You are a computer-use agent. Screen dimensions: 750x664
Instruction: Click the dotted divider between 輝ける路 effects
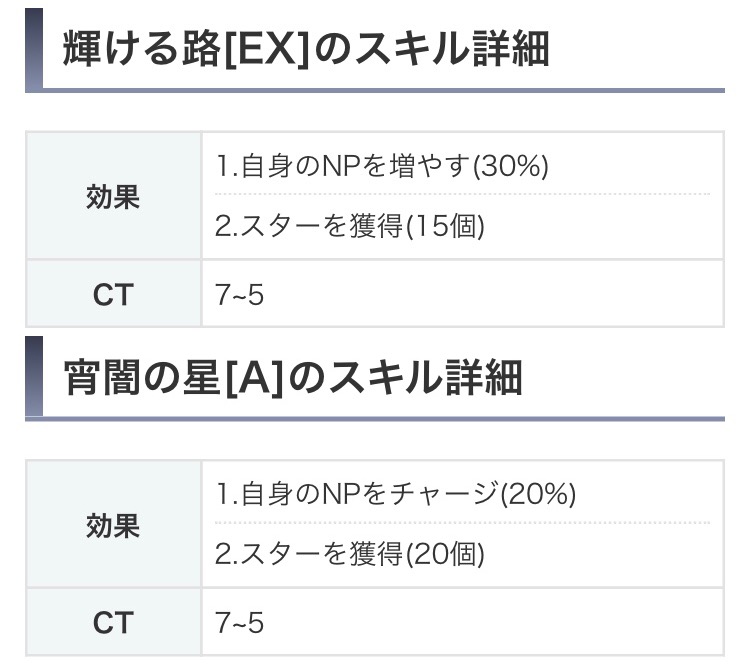coord(462,194)
